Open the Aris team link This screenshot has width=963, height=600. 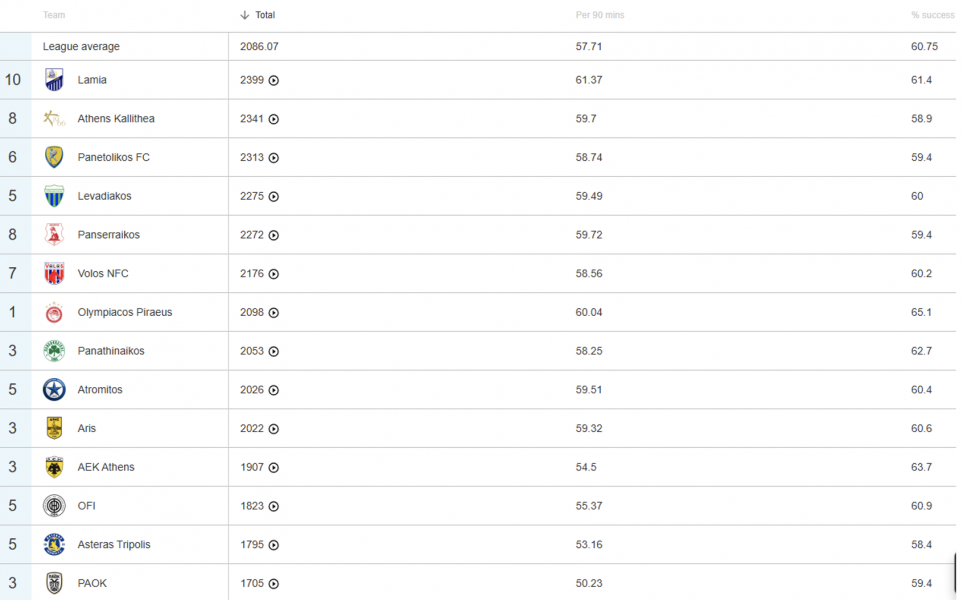coord(87,428)
